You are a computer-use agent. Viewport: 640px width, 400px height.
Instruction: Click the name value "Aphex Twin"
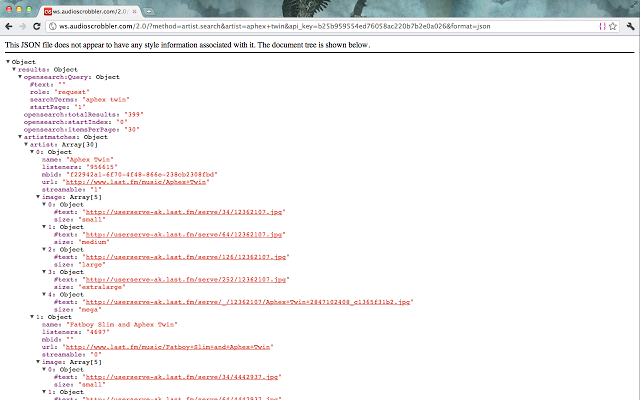click(90, 160)
